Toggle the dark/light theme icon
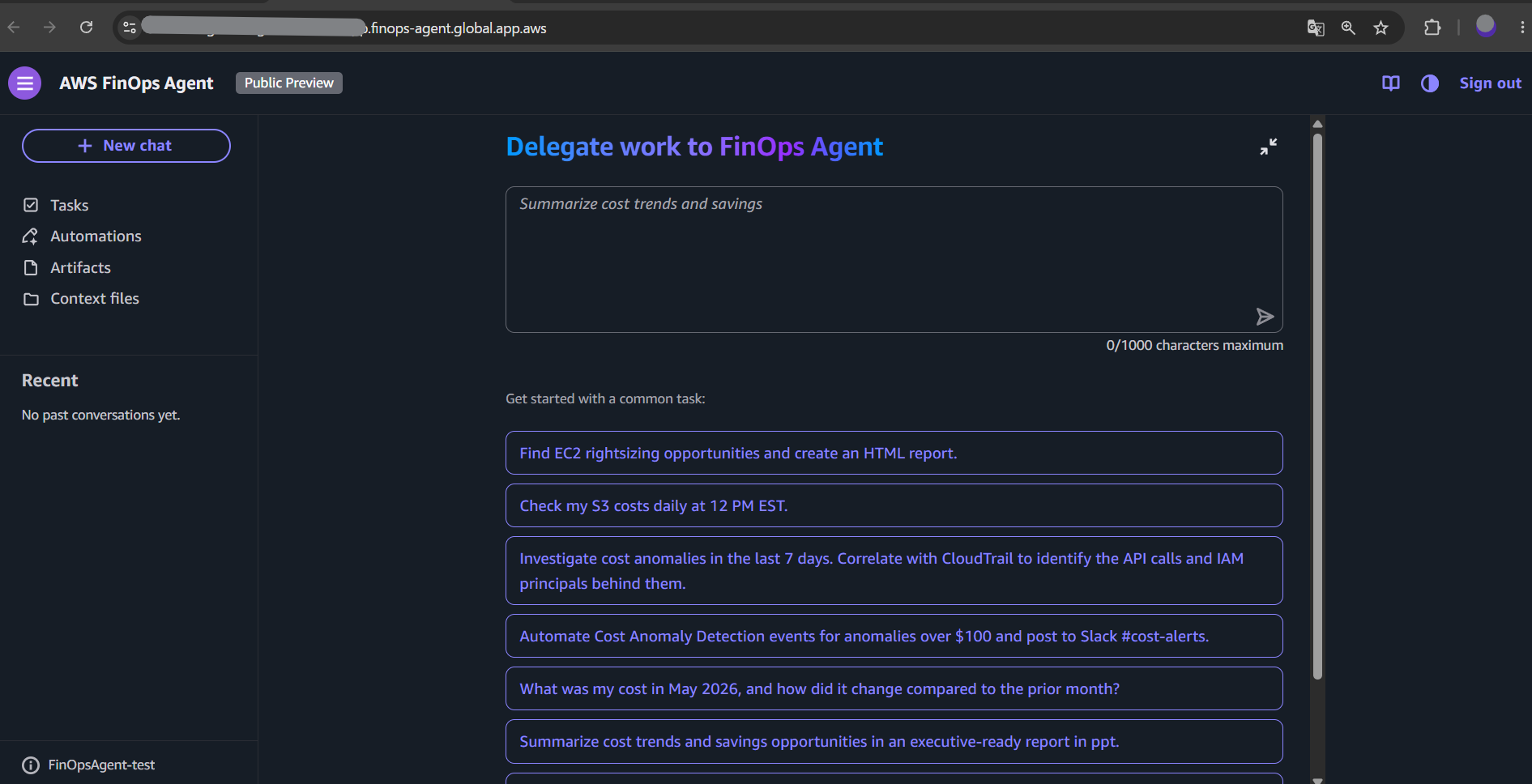 (x=1430, y=83)
